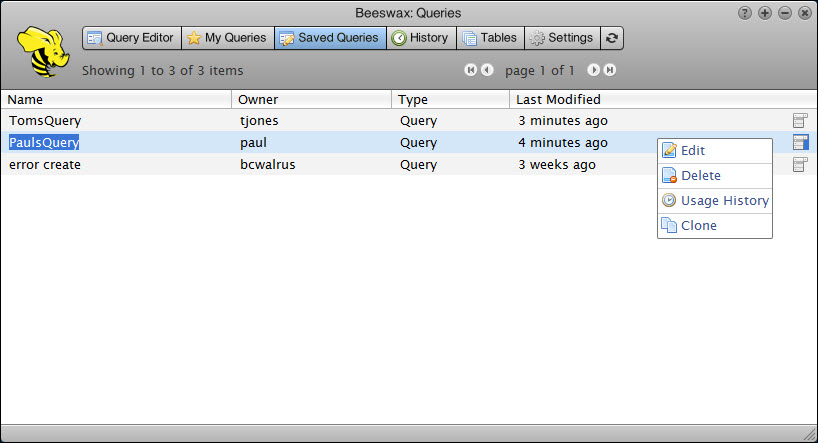Go to previous page arrow

click(x=487, y=70)
